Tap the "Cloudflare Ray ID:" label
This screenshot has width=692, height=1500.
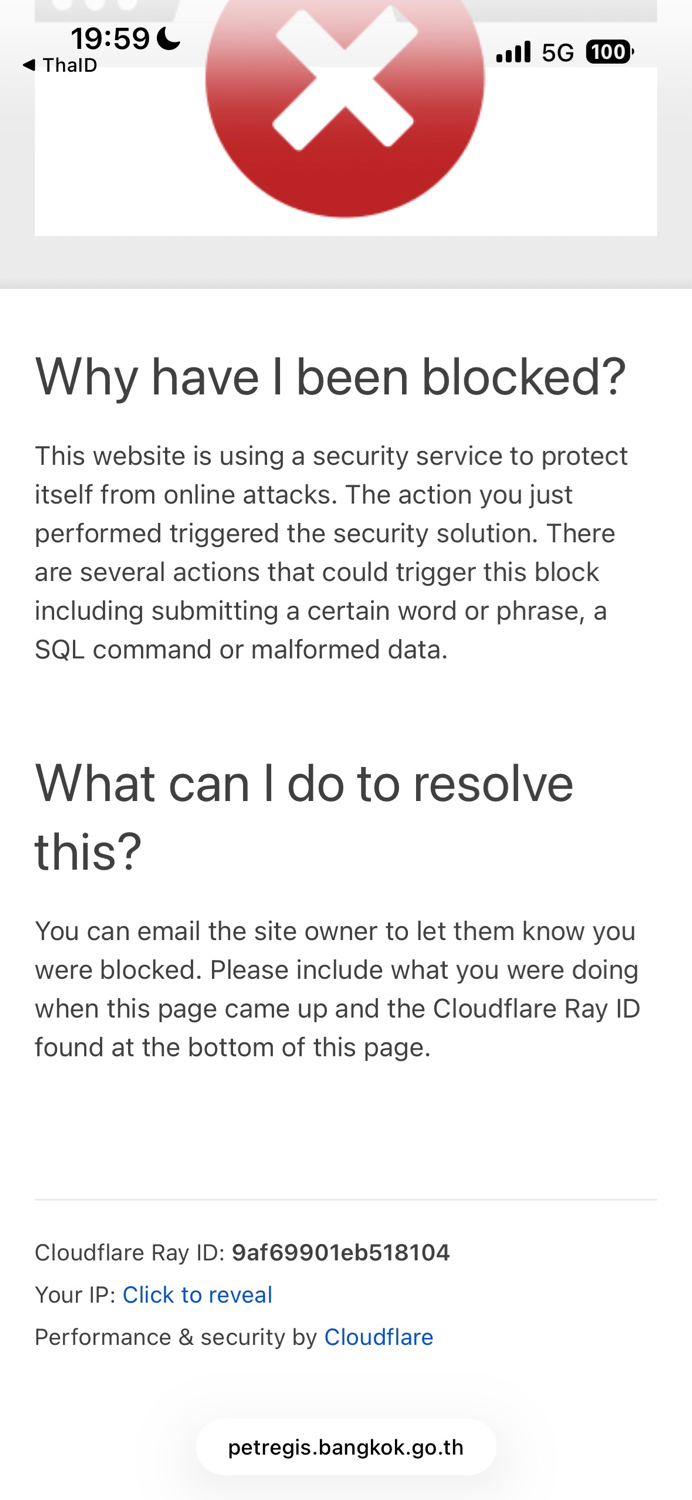click(130, 1252)
